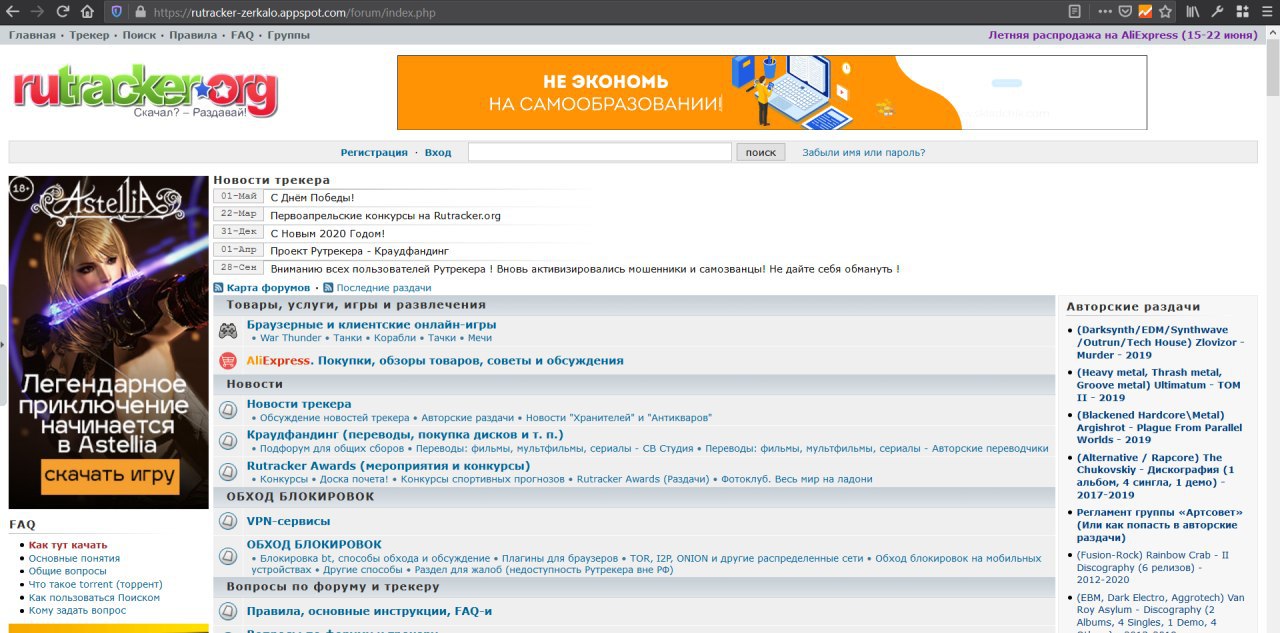The image size is (1280, 633).
Task: Open the Карта форумов link
Action: point(269,288)
